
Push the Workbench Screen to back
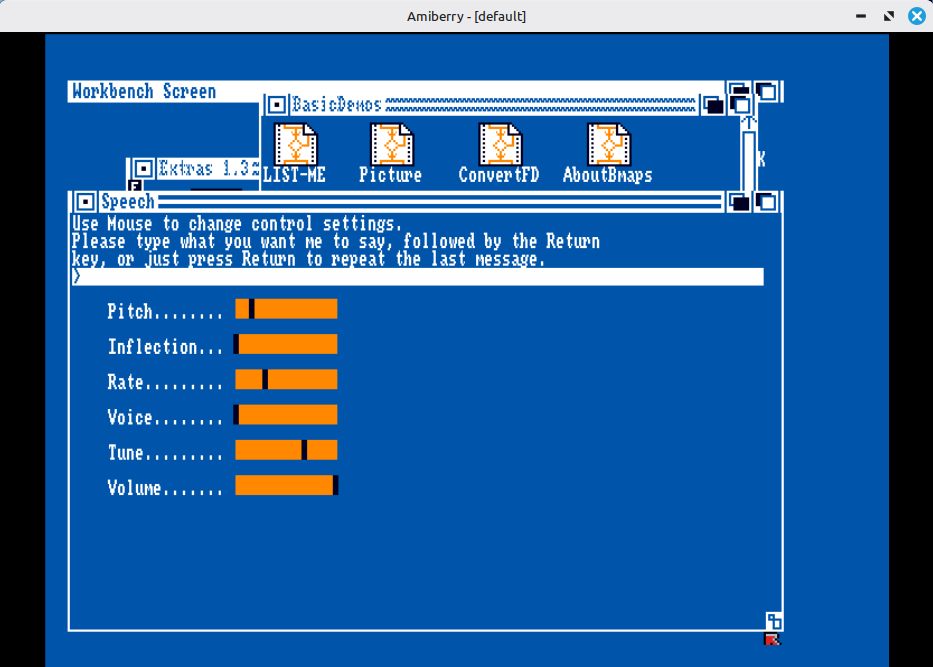click(x=740, y=91)
